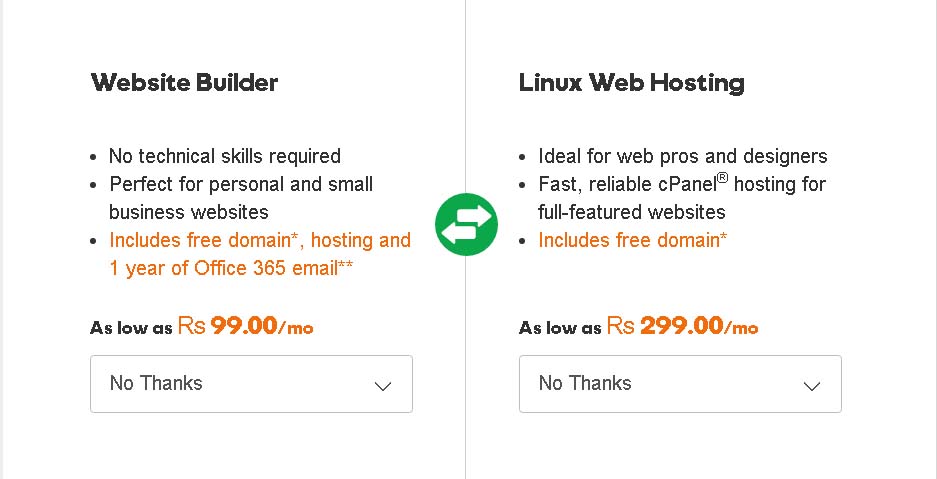
Task: Select the "Fast, reliable cPanel hosting" bullet
Action: tap(681, 198)
